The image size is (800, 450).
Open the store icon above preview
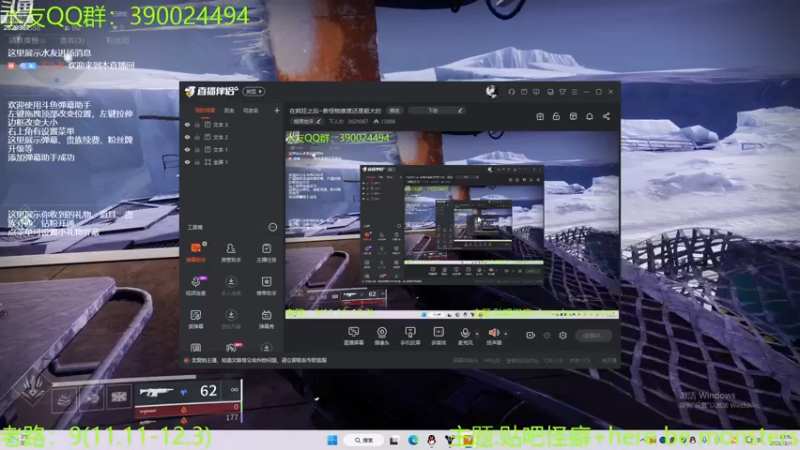click(x=573, y=116)
